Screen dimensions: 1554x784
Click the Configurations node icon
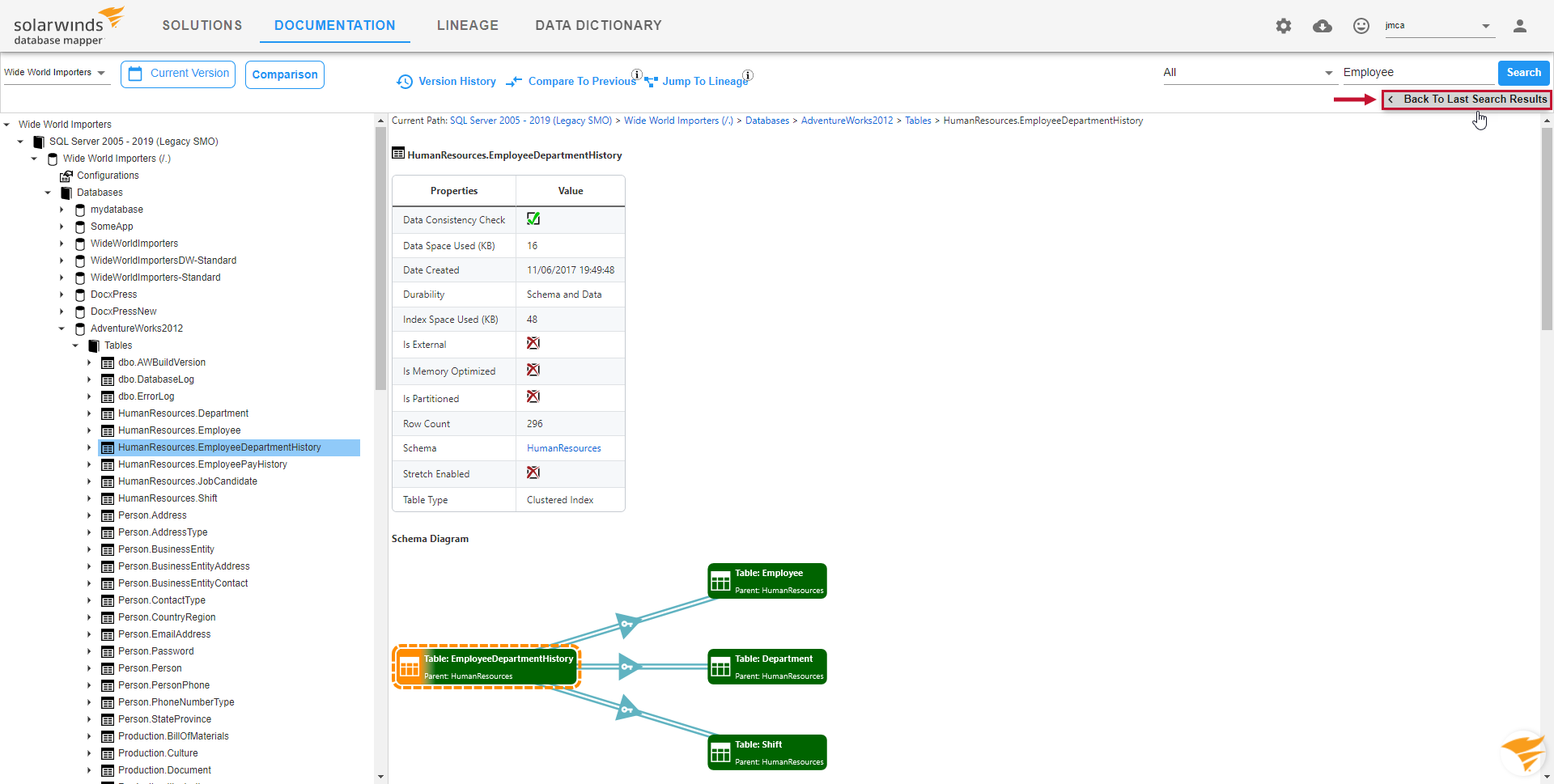pos(66,176)
